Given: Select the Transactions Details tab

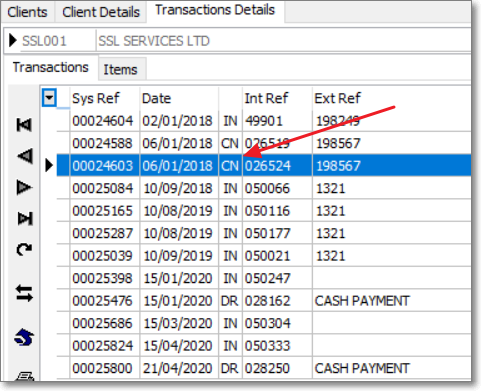Looking at the screenshot, I should tap(215, 10).
